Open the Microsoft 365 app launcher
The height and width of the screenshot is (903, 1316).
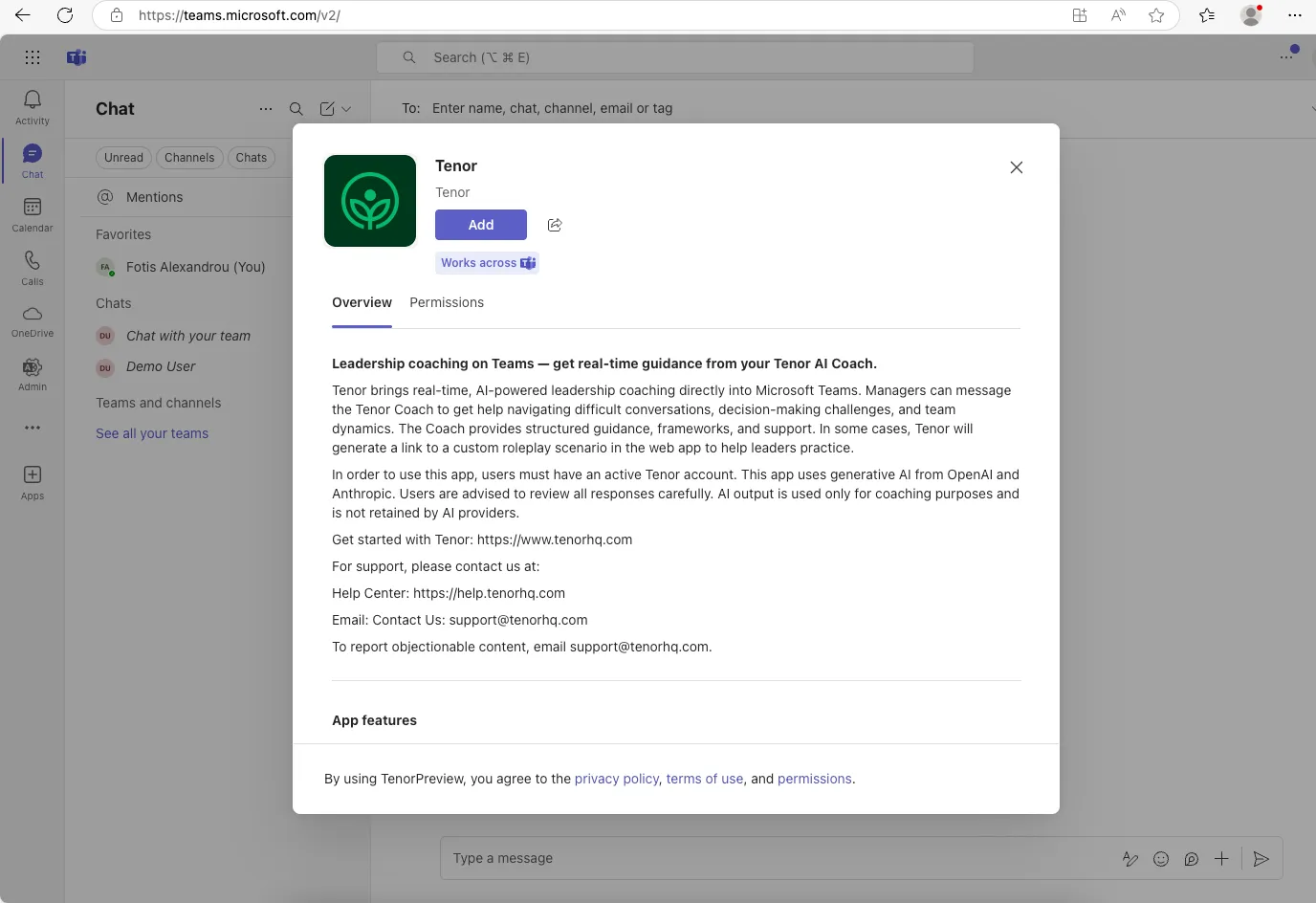click(x=33, y=57)
